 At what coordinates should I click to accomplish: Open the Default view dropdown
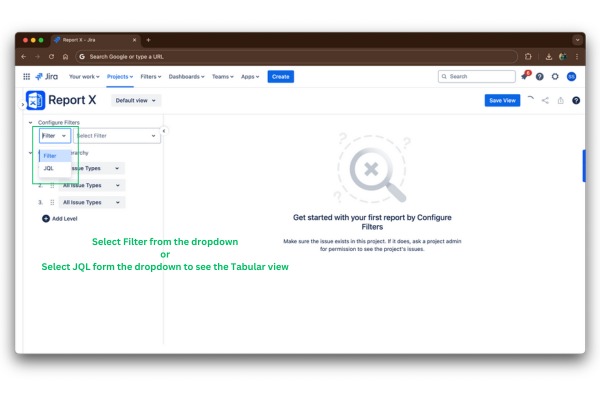click(x=136, y=100)
